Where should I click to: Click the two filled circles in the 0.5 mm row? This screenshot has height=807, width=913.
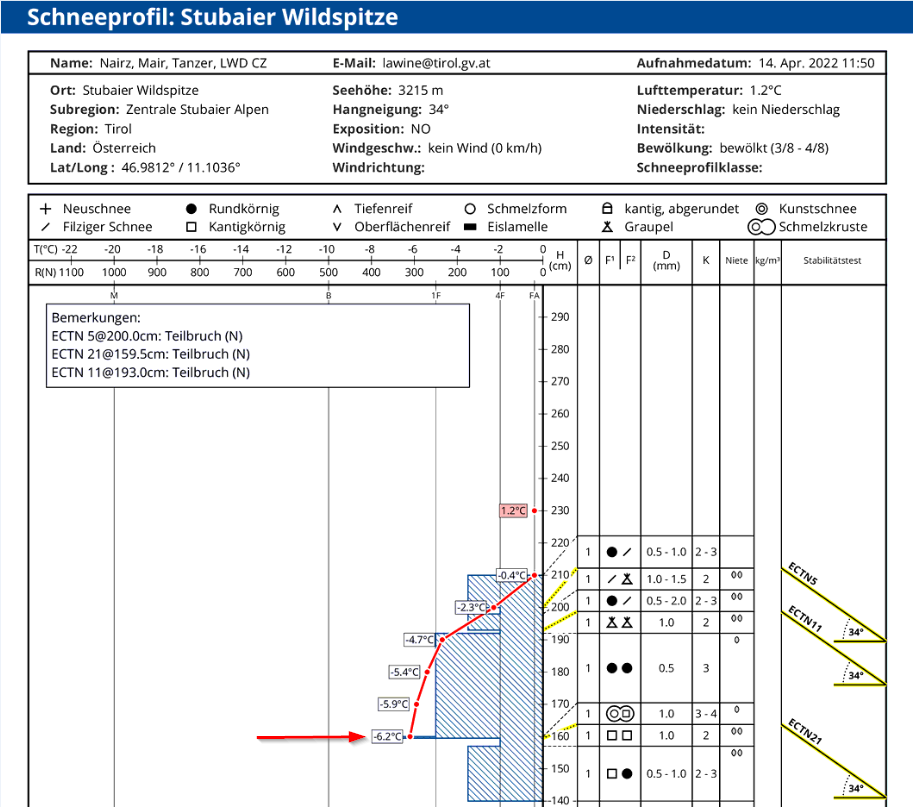(x=620, y=668)
